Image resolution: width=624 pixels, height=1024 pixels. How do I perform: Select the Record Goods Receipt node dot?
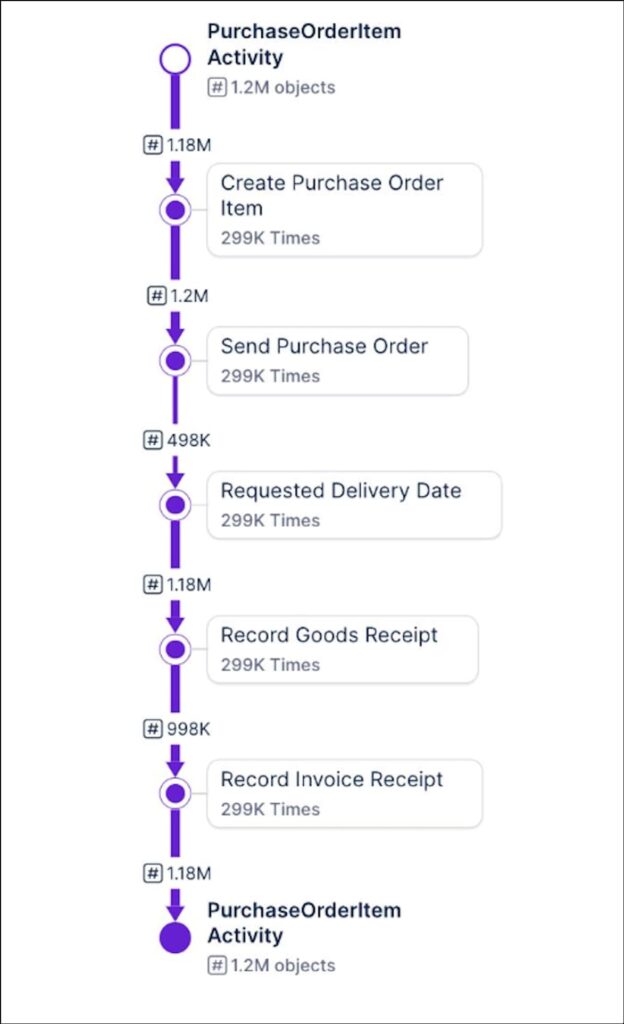coord(176,649)
